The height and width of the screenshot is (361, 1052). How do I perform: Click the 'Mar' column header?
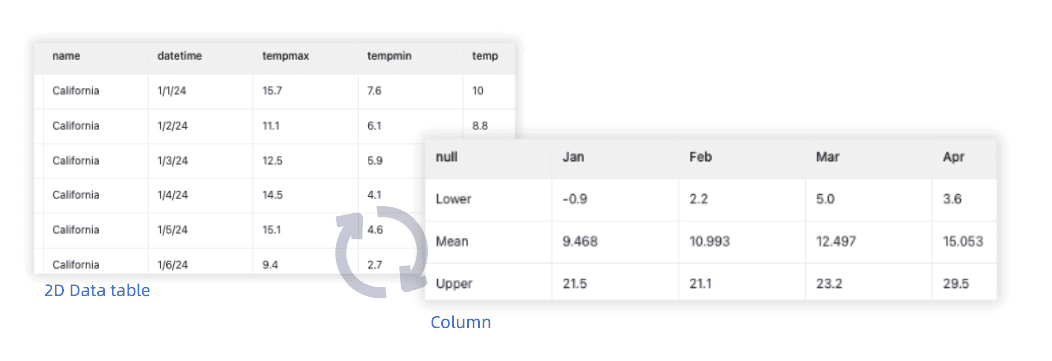827,158
